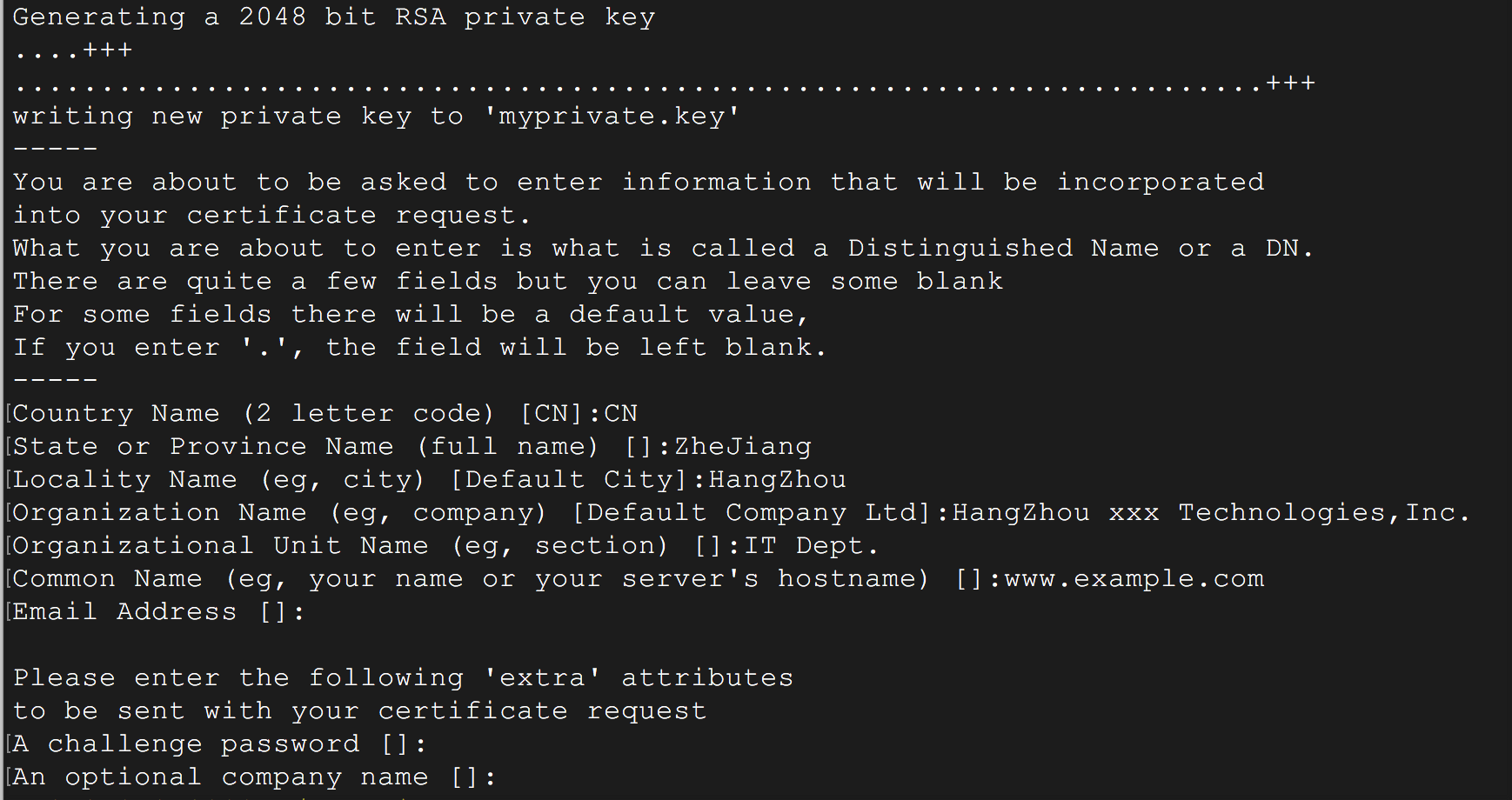This screenshot has width=1512, height=800.
Task: Click the [Default Company Ltd] placeholder
Action: click(x=752, y=513)
